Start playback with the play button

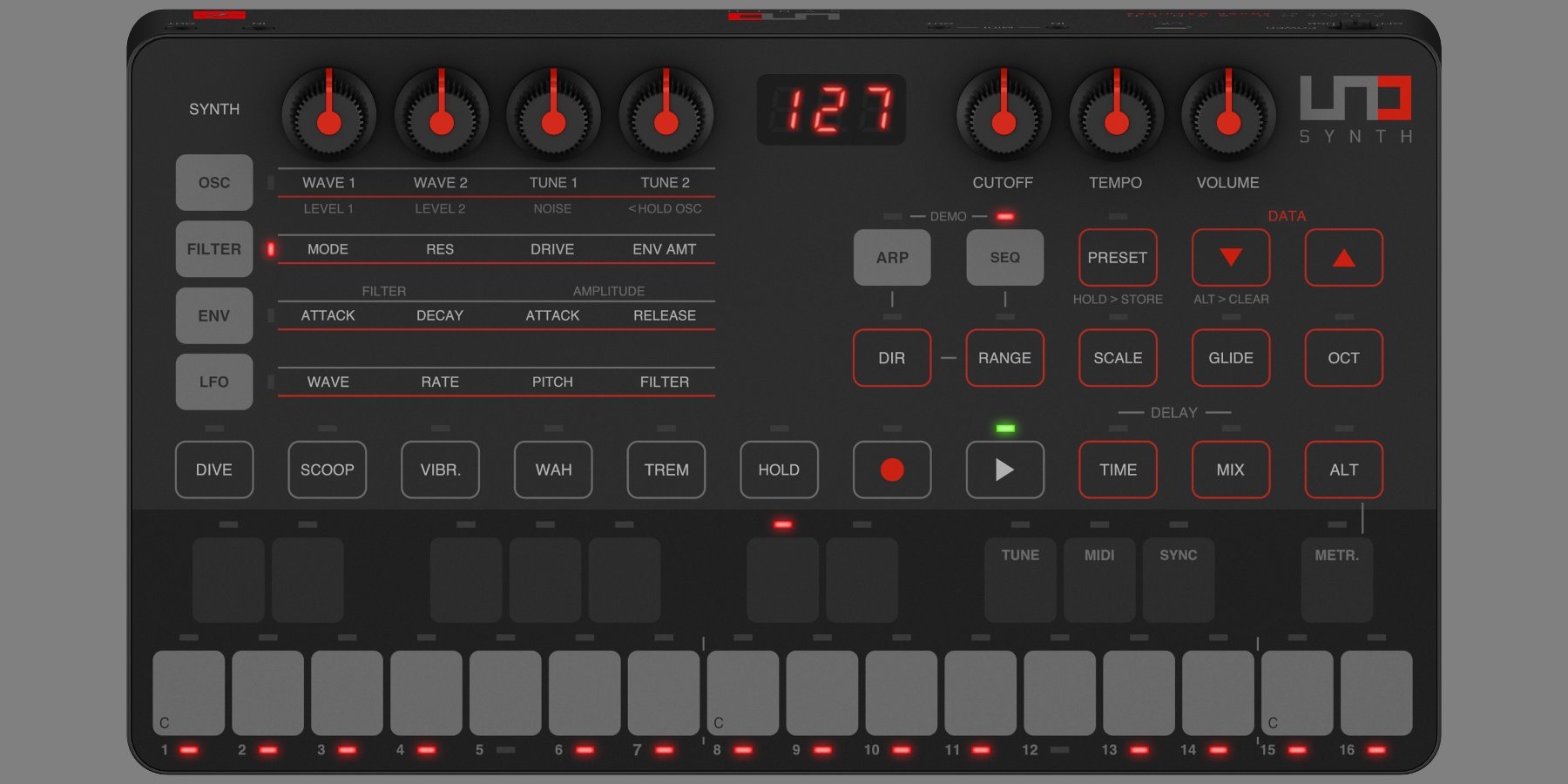[1004, 470]
